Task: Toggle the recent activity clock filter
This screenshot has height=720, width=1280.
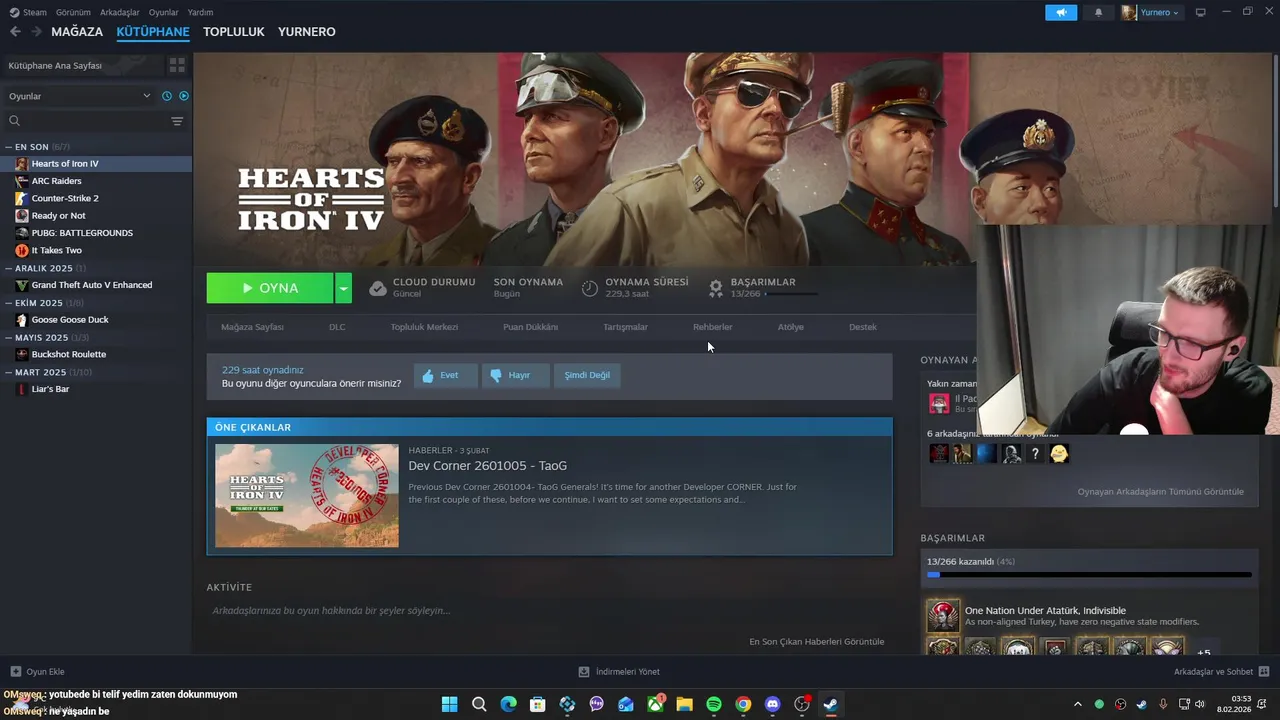Action: click(167, 96)
